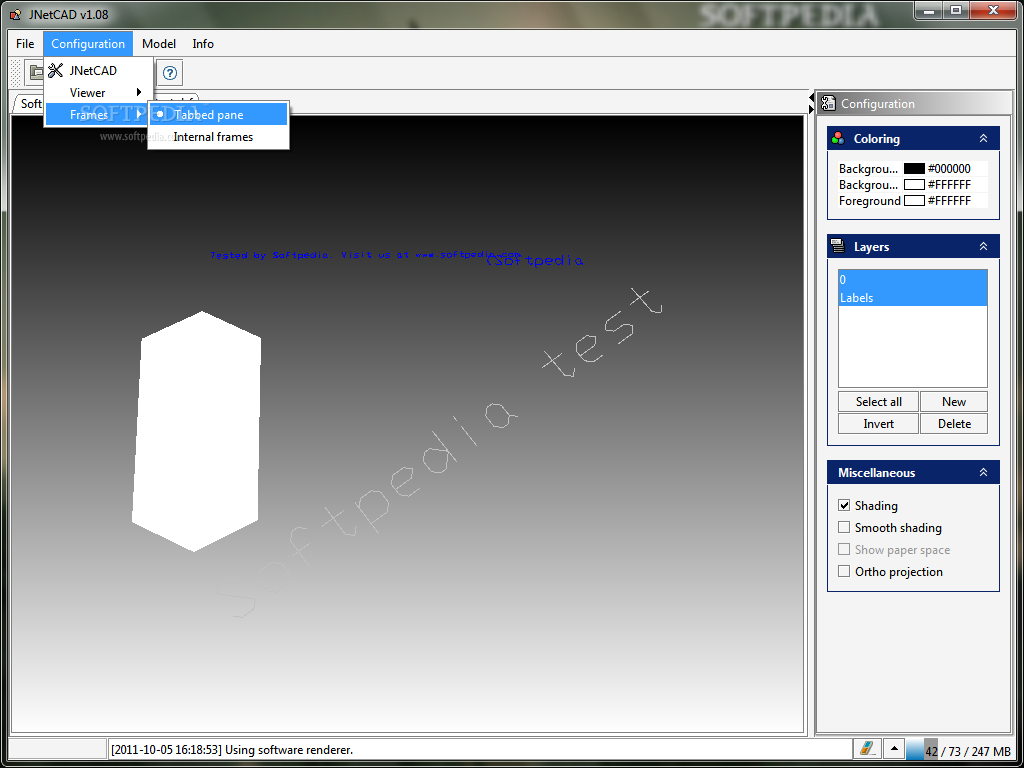Enable Ortho projection checkbox

click(x=844, y=571)
